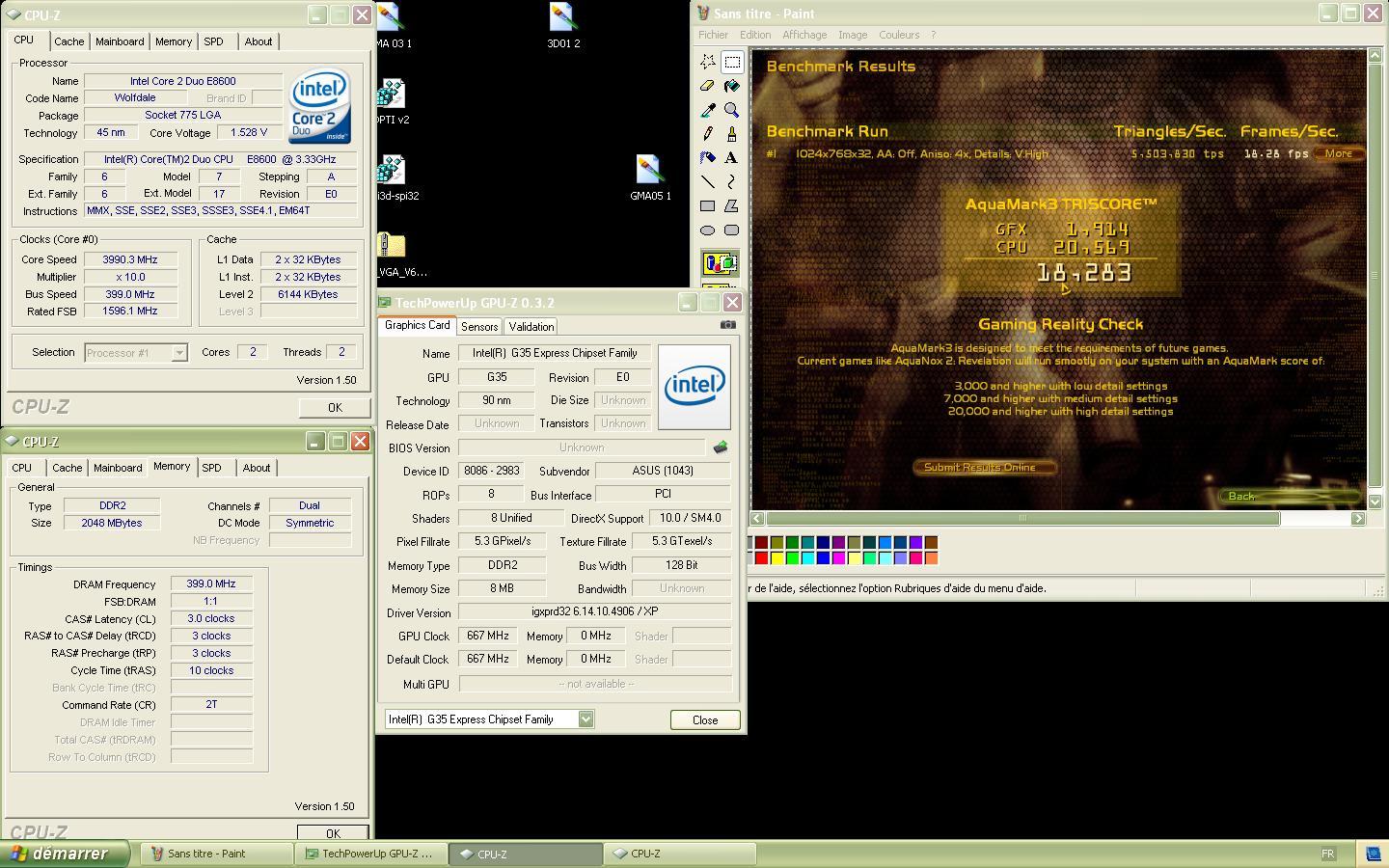Open the 3D01 2 desktop icon
Image resolution: width=1389 pixels, height=868 pixels.
point(563,26)
